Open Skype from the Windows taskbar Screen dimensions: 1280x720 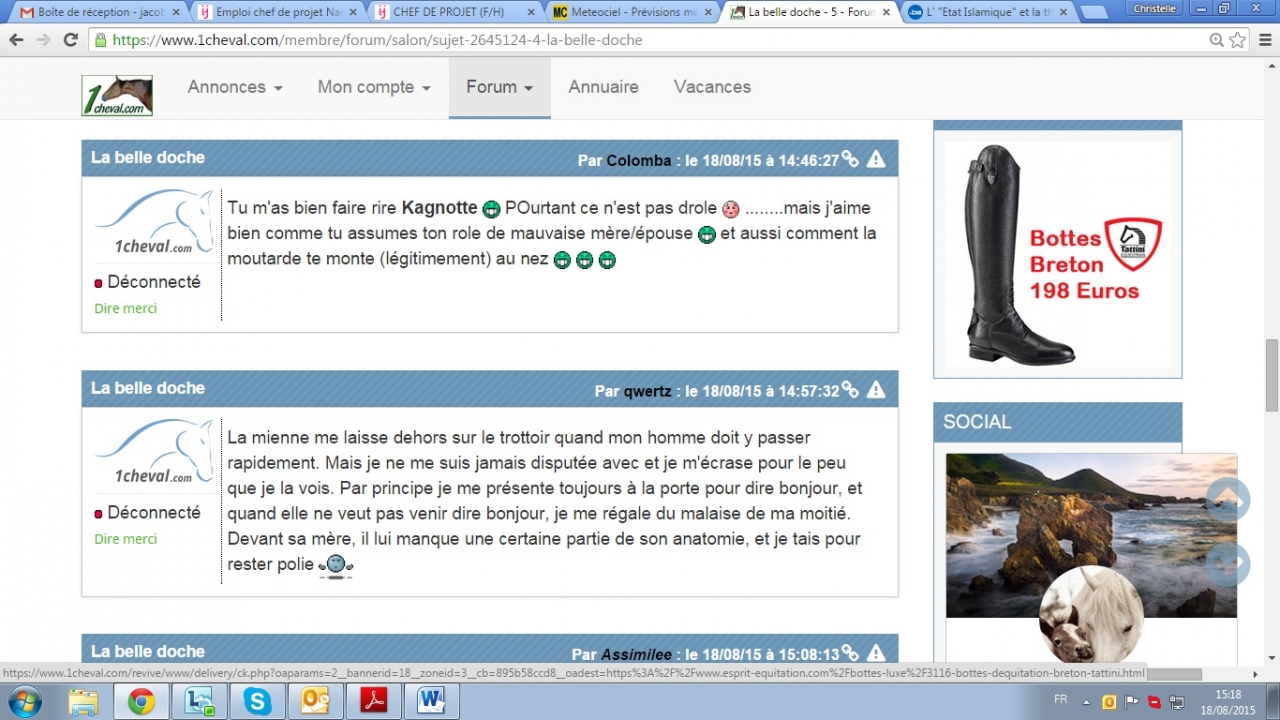tap(257, 702)
